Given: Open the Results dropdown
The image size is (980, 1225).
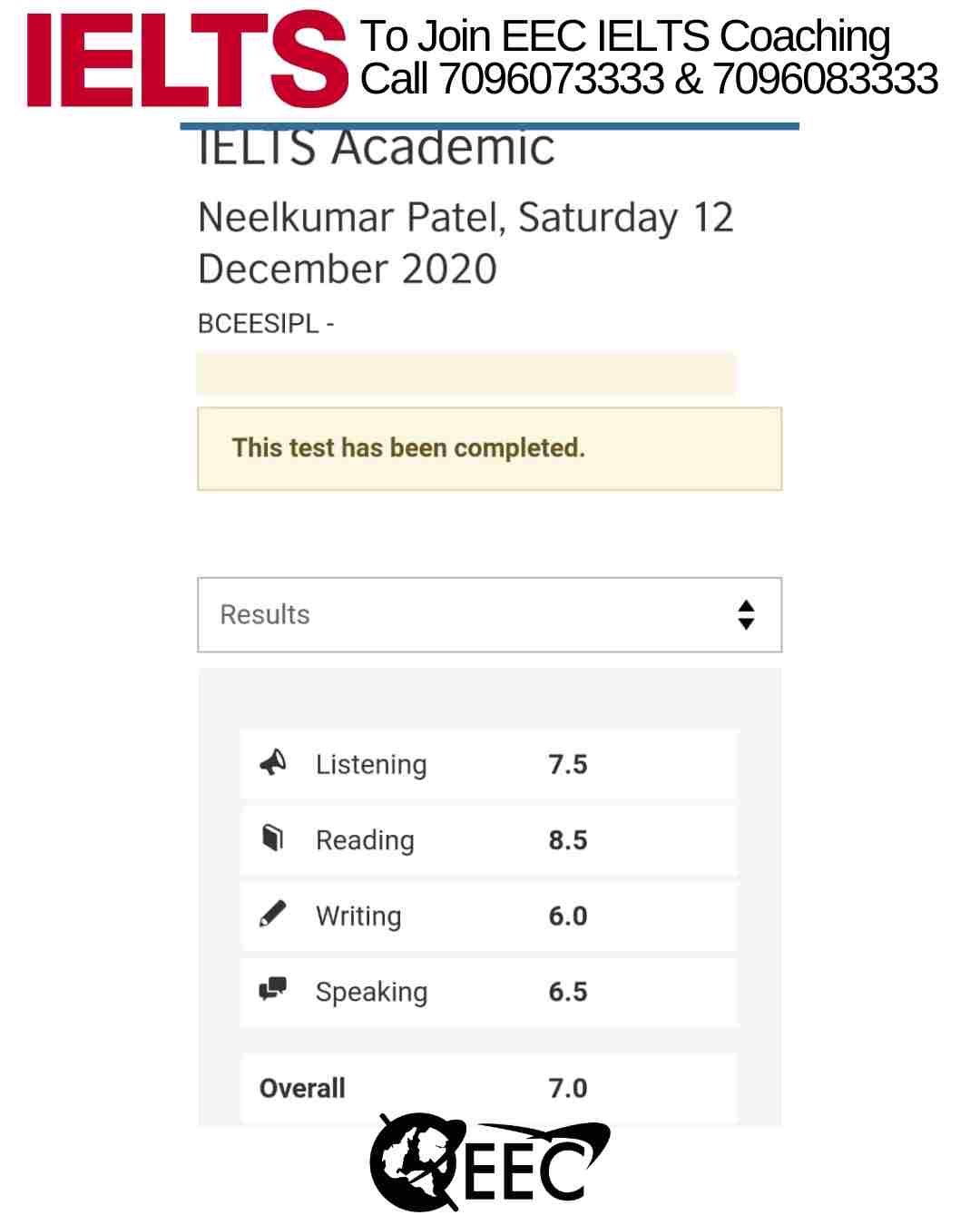Looking at the screenshot, I should point(490,614).
